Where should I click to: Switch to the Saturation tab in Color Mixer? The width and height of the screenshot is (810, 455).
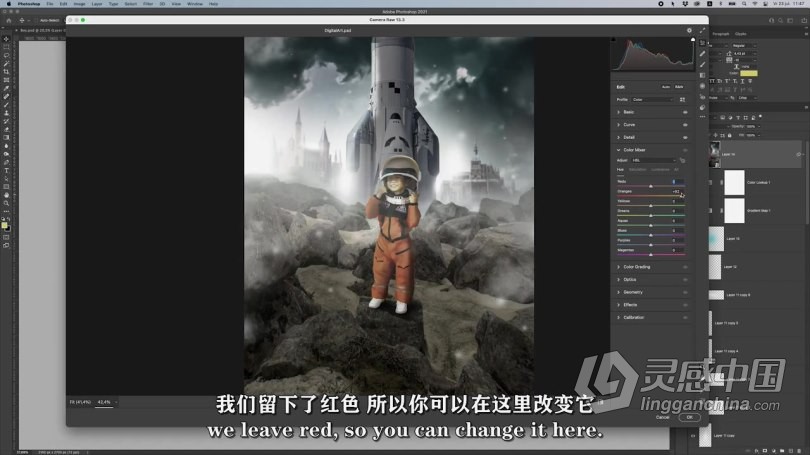coord(637,169)
